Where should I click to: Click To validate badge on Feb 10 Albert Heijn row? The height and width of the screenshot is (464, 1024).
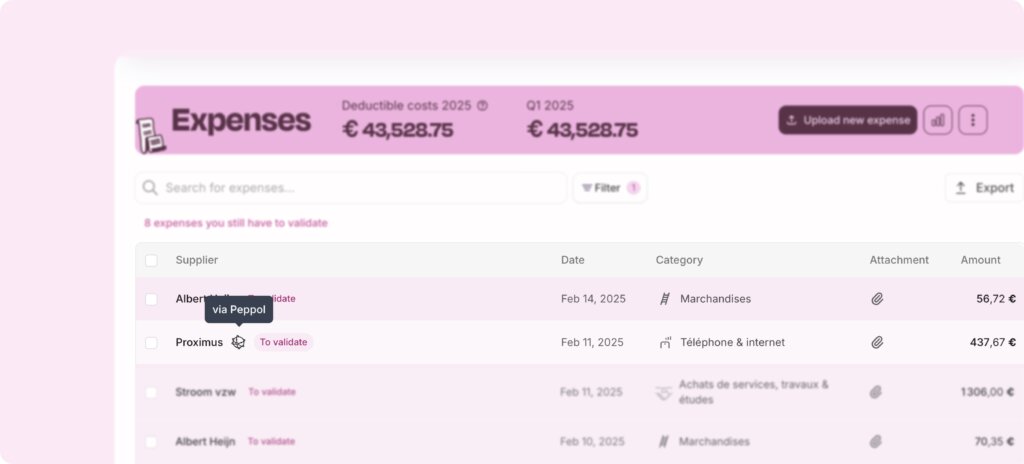271,442
